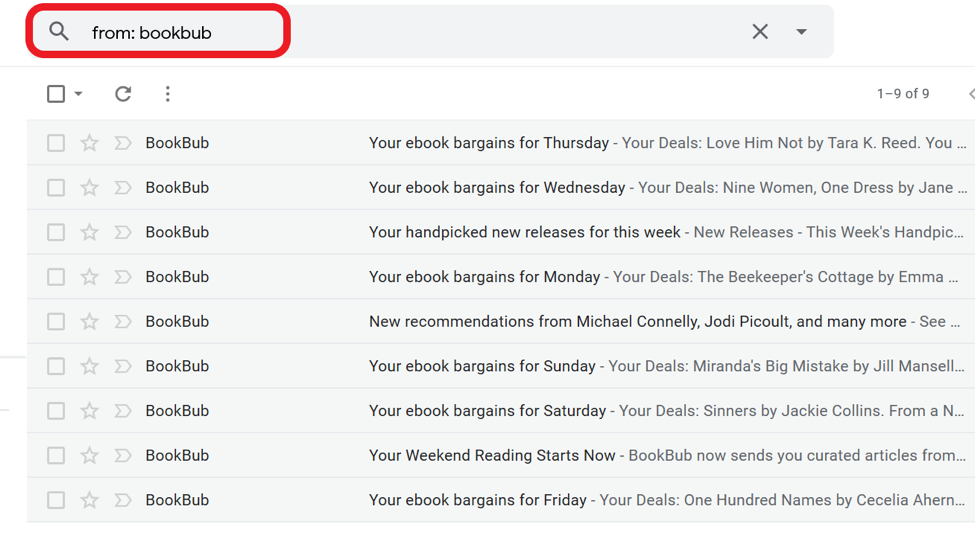Select the Monday ebook bargains email checkbox

[x=56, y=277]
